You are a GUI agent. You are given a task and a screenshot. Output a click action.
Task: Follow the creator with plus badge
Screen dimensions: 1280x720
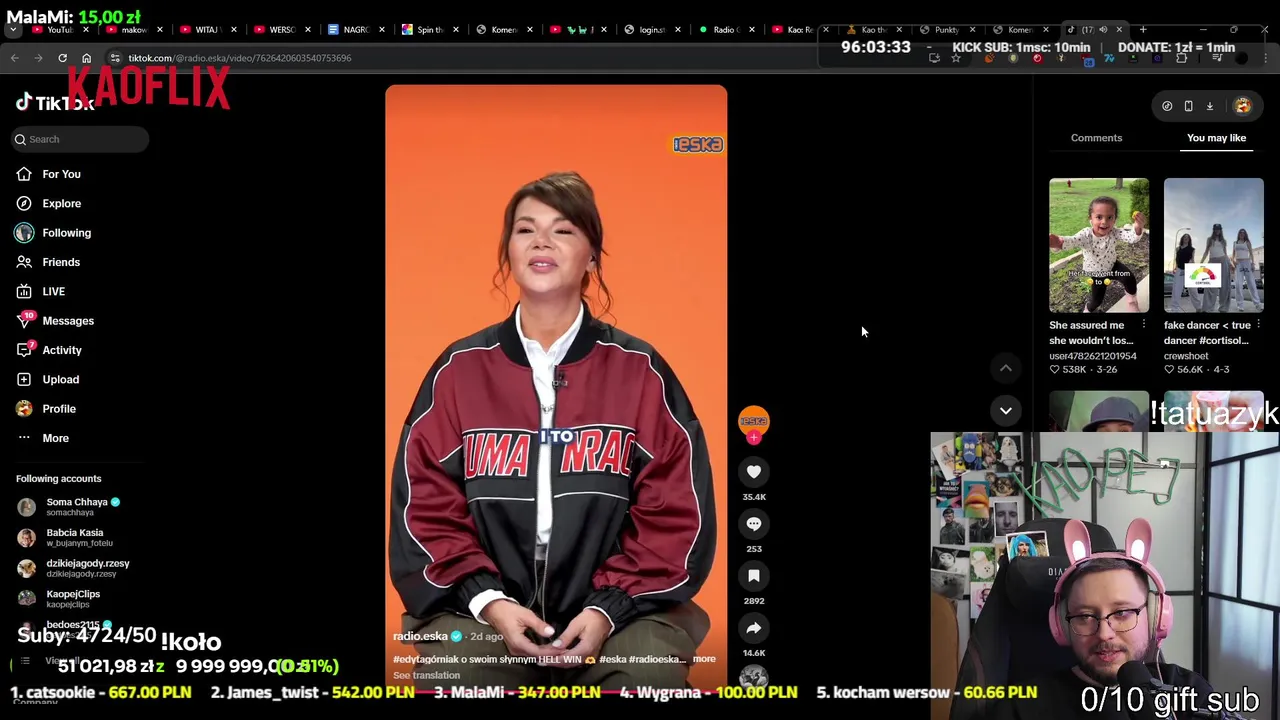754,437
